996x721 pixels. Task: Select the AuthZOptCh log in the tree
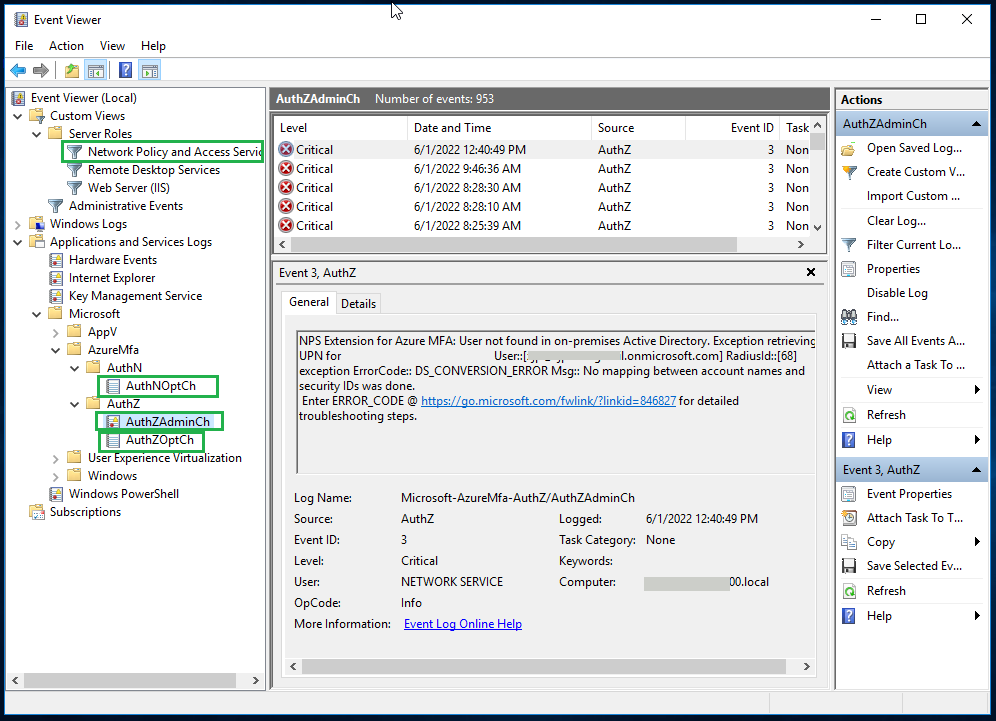pos(159,440)
